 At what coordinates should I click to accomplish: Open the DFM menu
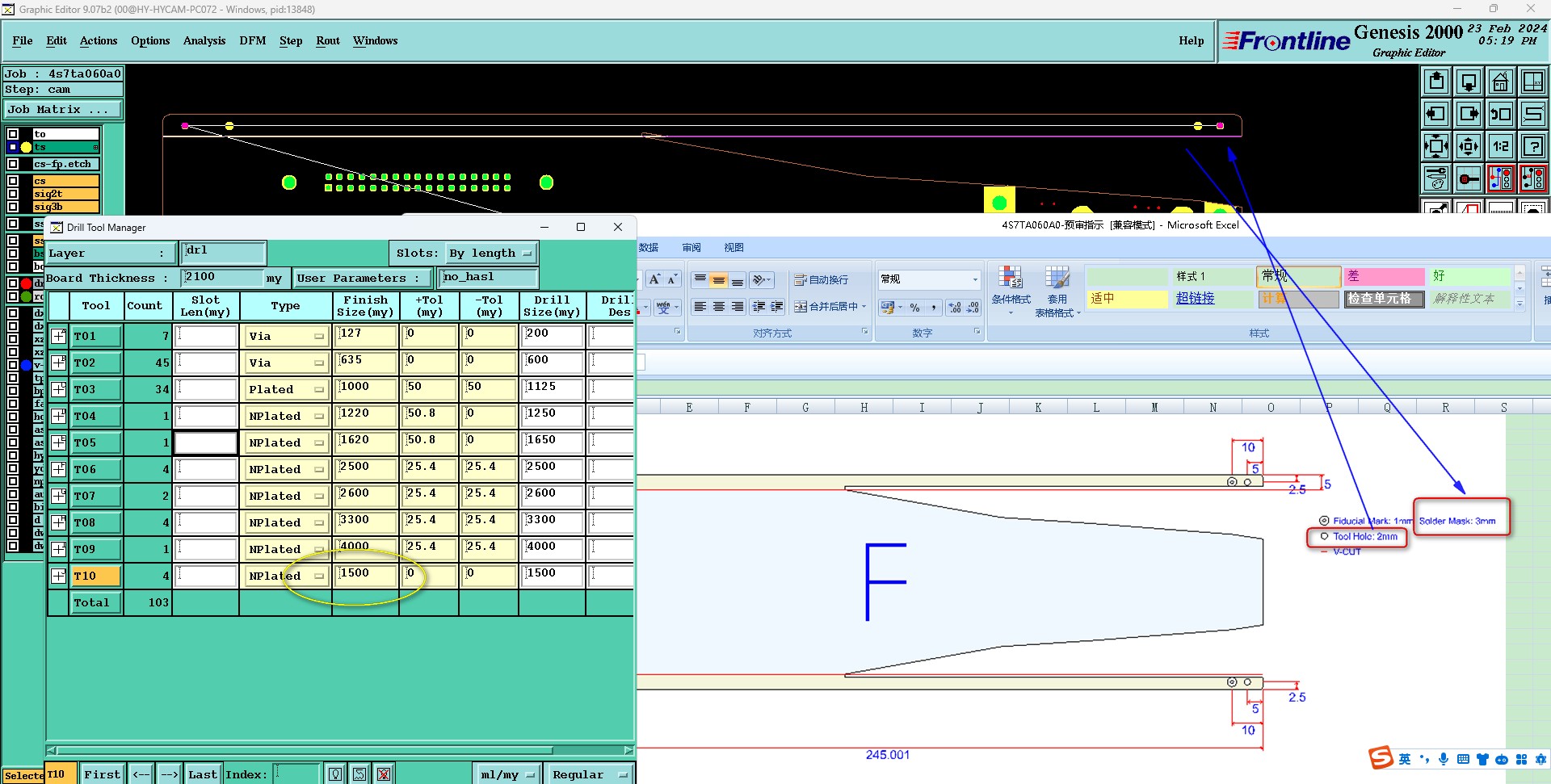point(253,40)
